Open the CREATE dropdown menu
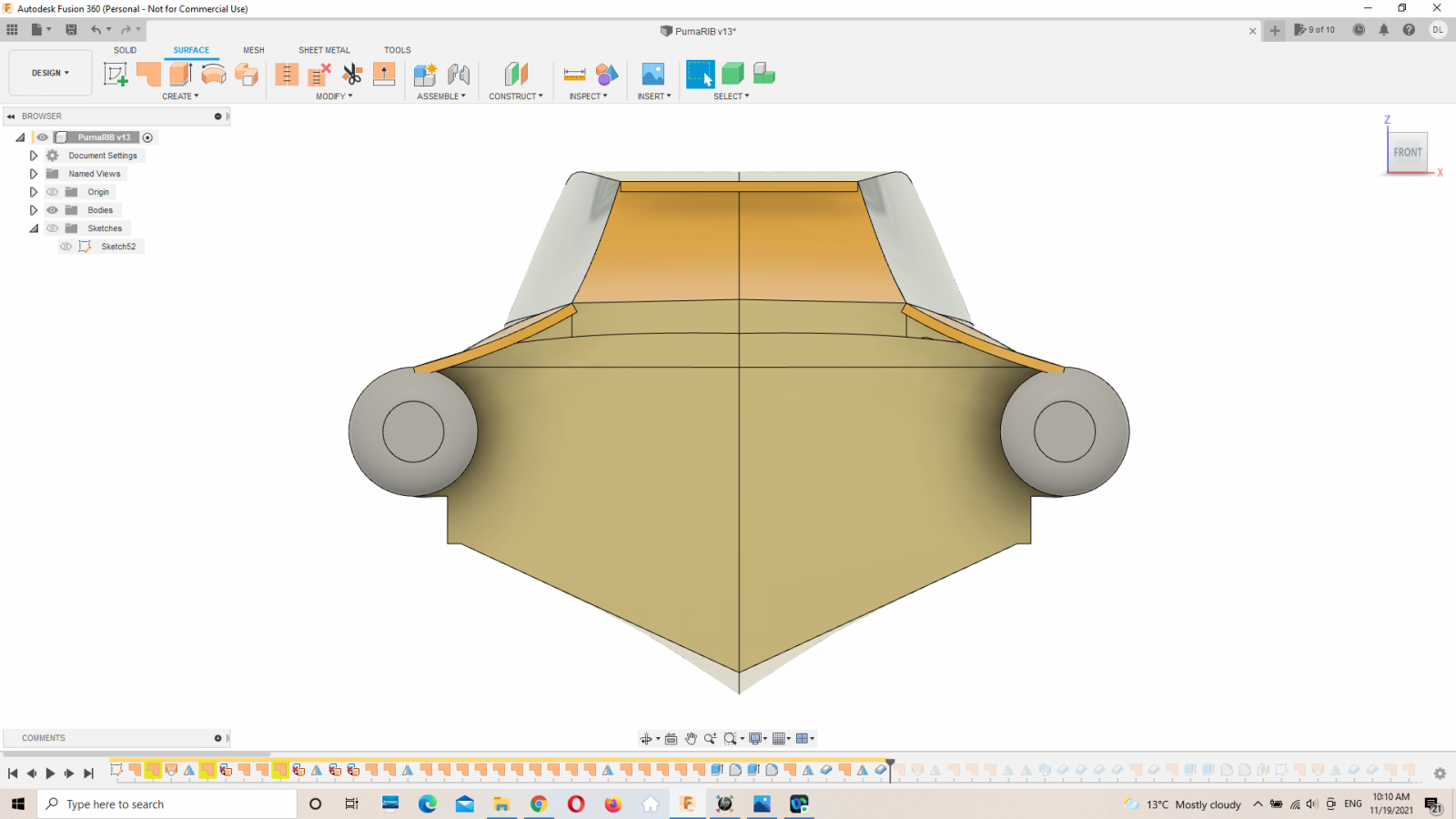Viewport: 1456px width, 819px height. 180,96
